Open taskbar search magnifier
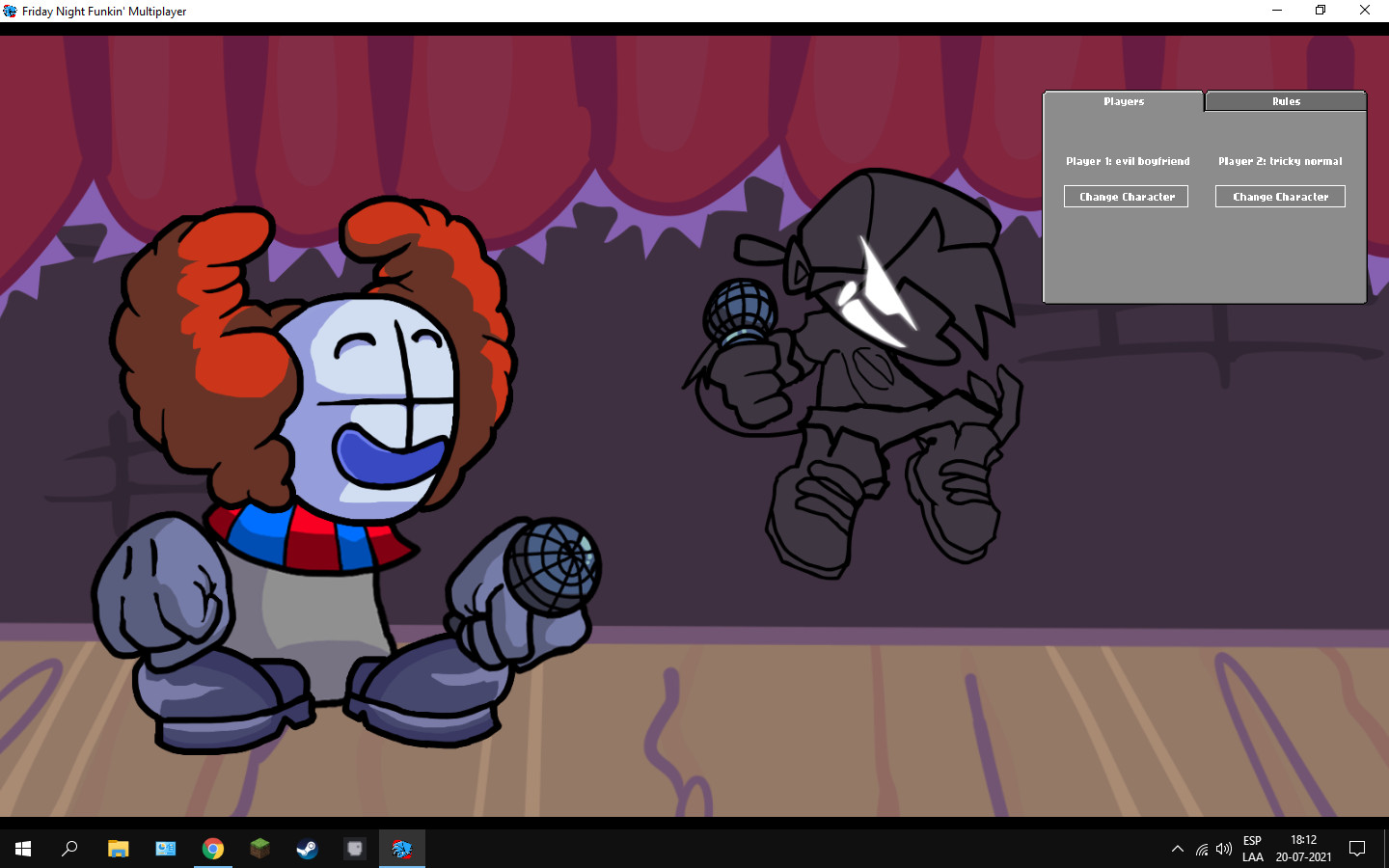Image resolution: width=1389 pixels, height=868 pixels. pyautogui.click(x=69, y=849)
